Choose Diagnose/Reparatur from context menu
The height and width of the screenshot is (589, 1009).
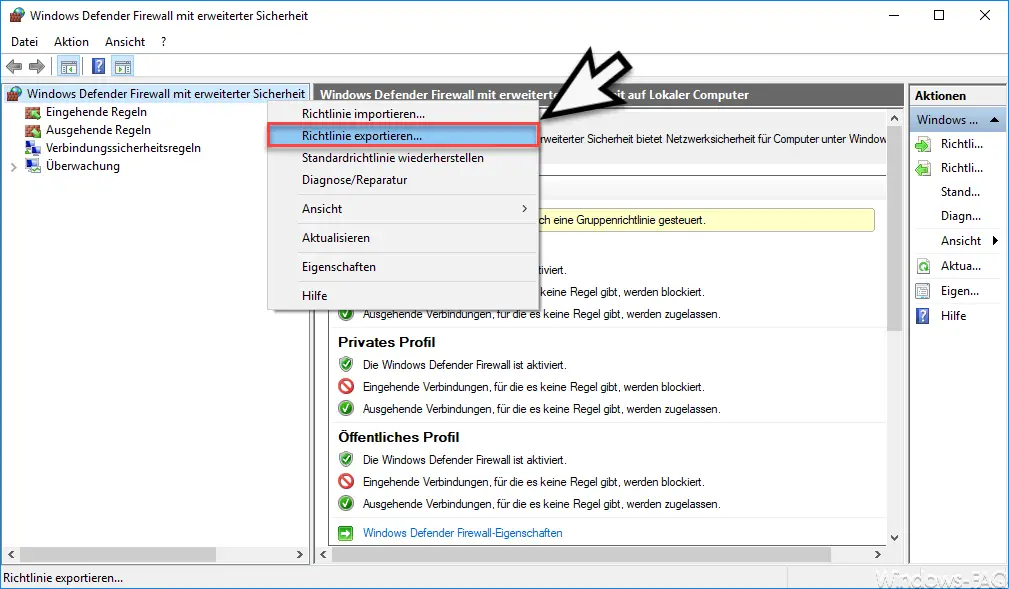[403, 180]
